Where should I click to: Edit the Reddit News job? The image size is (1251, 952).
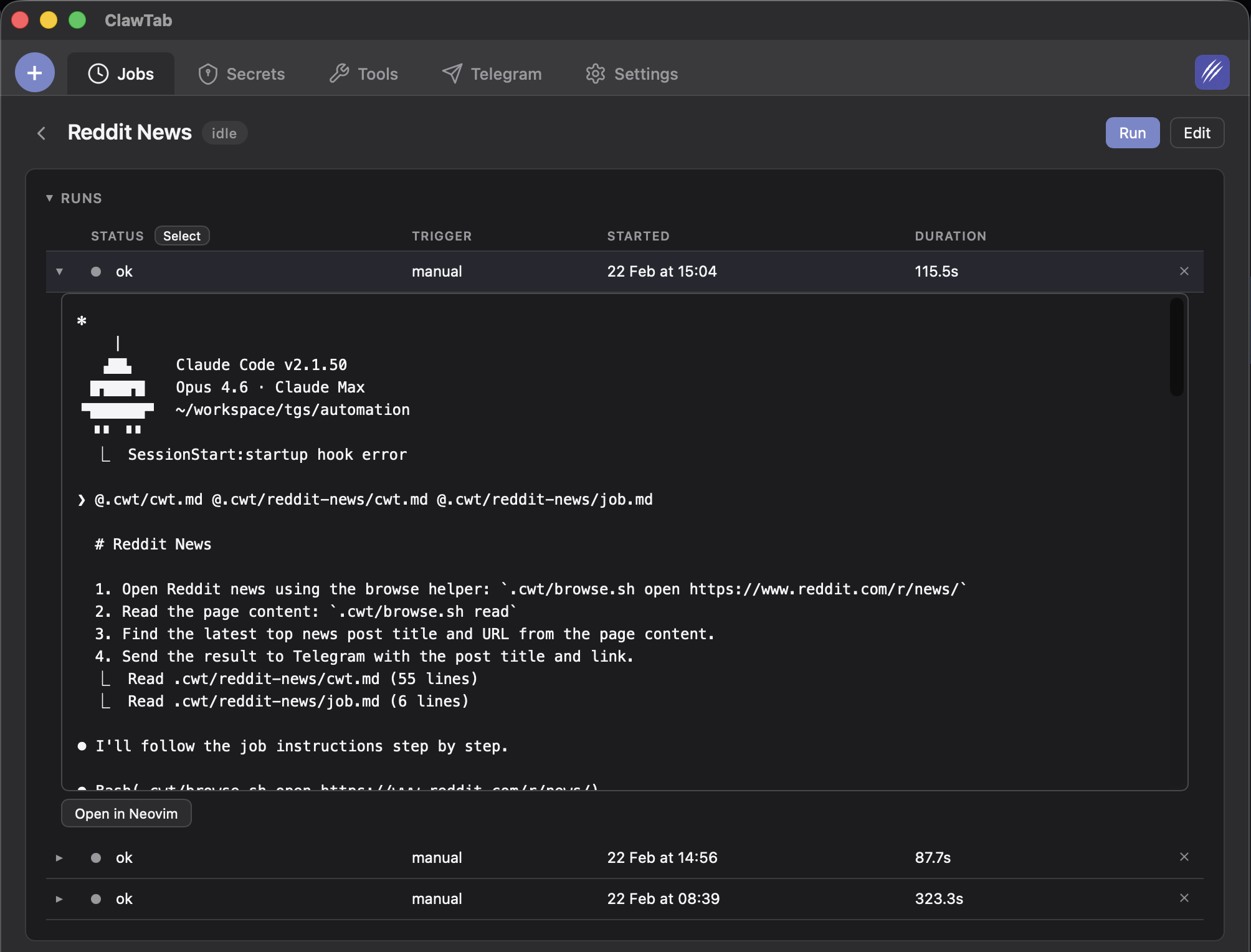1196,132
